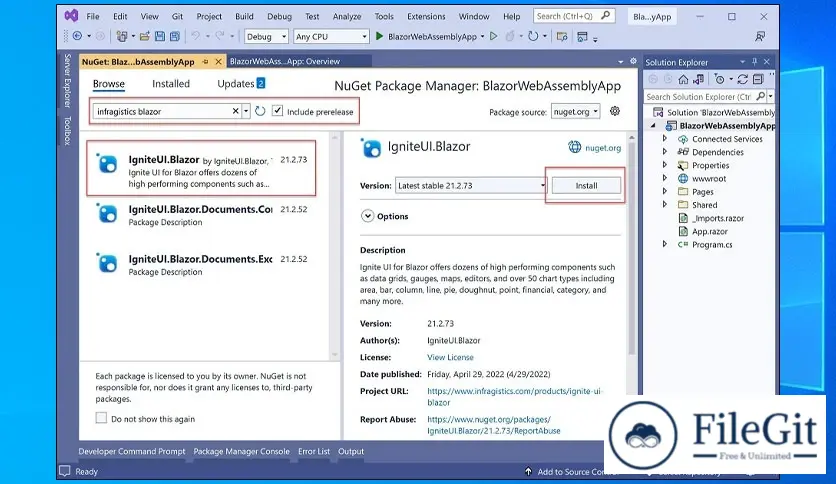Check Do not show this again
This screenshot has width=836, height=484.
(x=101, y=418)
